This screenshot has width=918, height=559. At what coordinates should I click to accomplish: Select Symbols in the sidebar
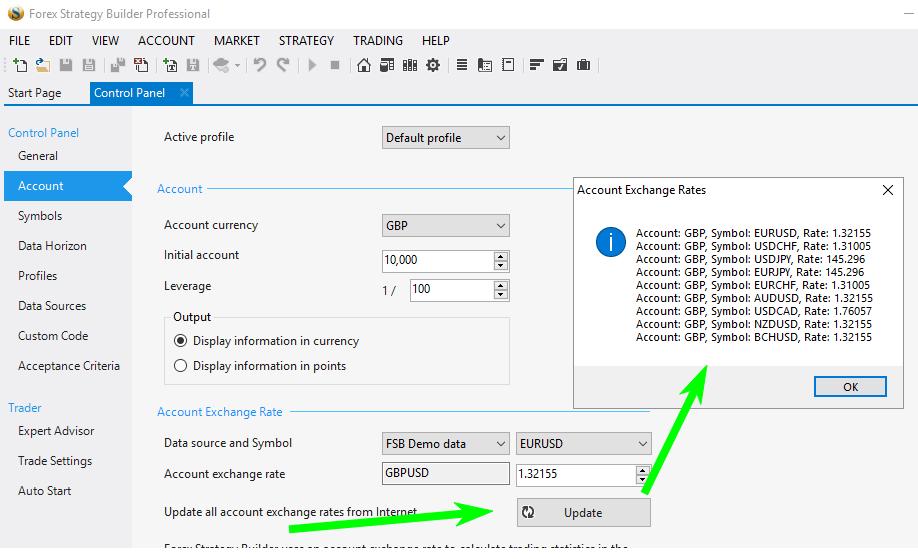40,215
